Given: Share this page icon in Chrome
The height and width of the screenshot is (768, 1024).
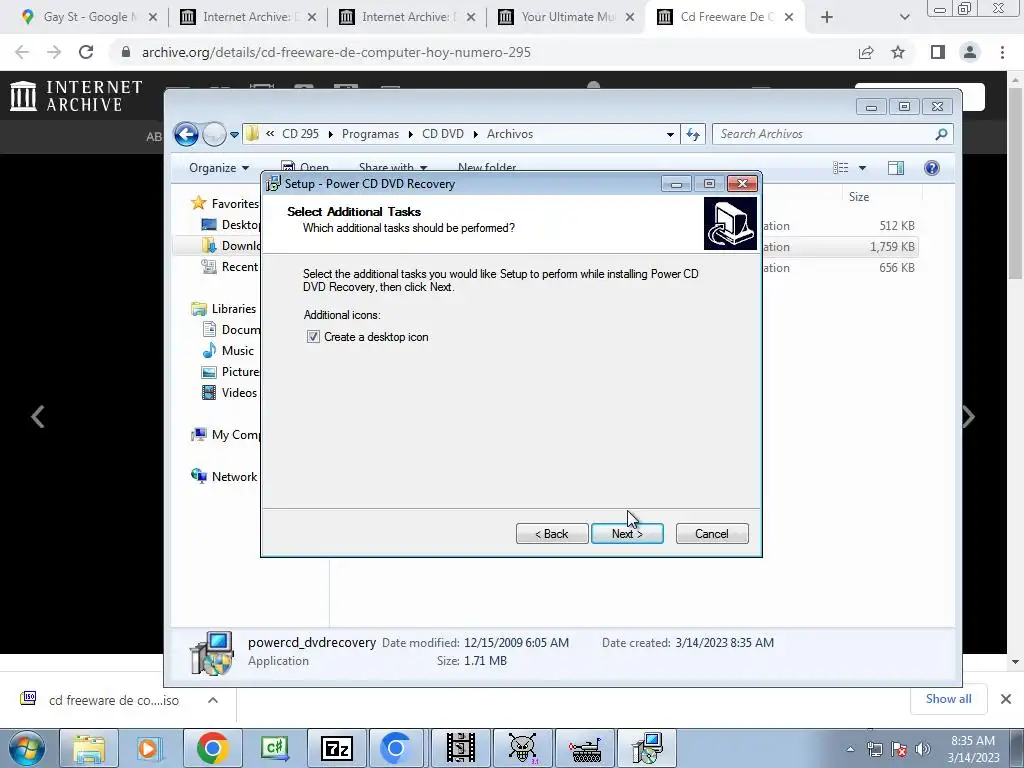Looking at the screenshot, I should (866, 52).
